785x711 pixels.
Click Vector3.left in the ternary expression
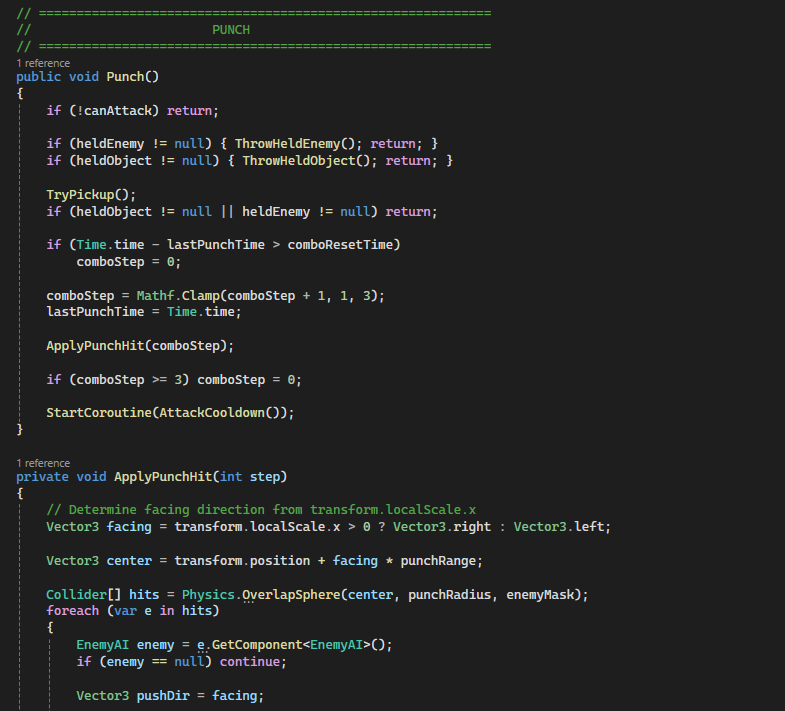point(559,527)
